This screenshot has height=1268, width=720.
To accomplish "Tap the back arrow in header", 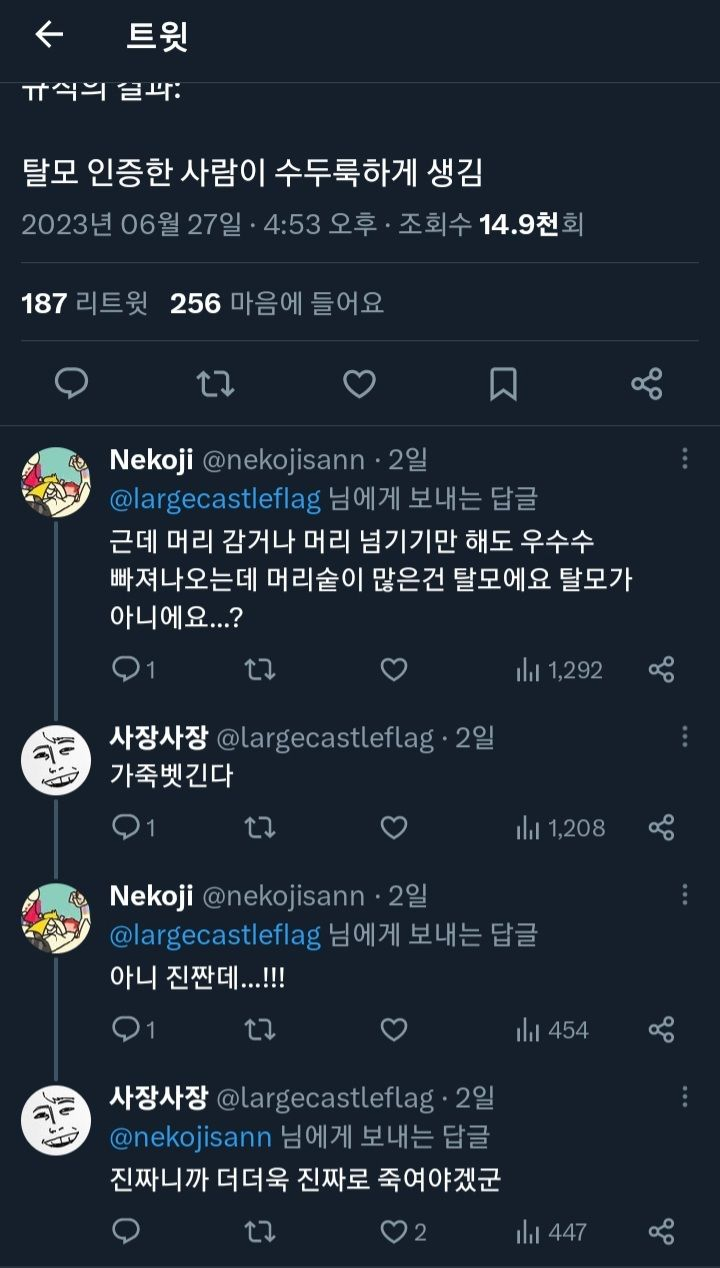I will 48,35.
